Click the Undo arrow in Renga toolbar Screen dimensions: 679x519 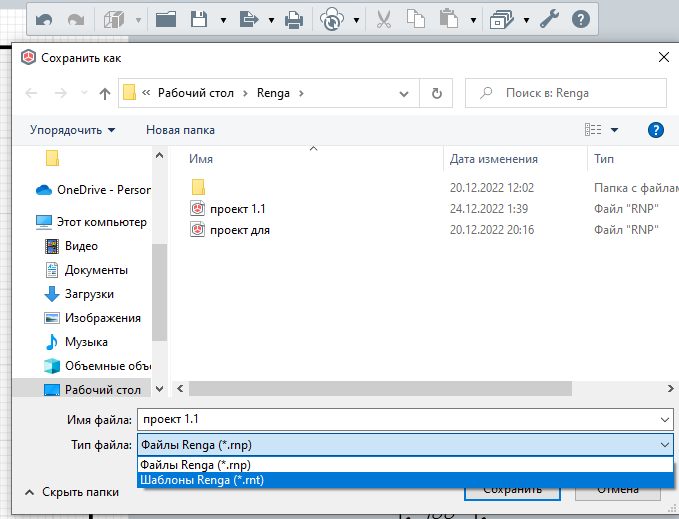pos(44,19)
